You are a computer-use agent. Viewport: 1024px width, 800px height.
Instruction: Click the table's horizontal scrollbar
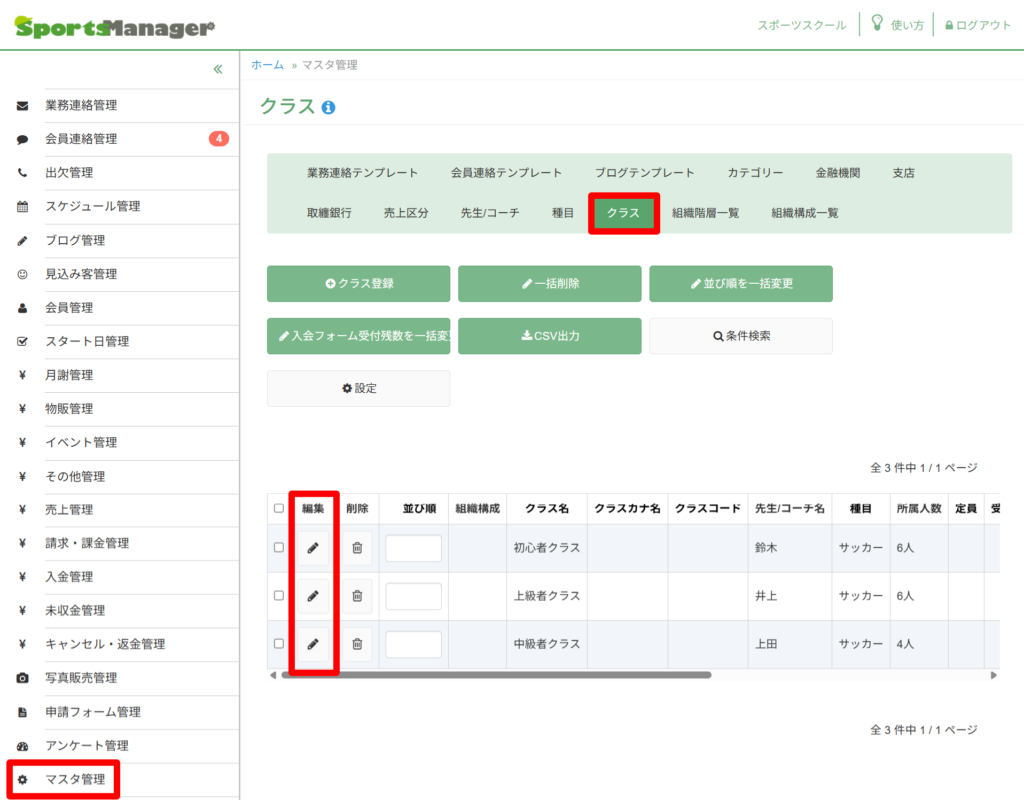[x=496, y=675]
